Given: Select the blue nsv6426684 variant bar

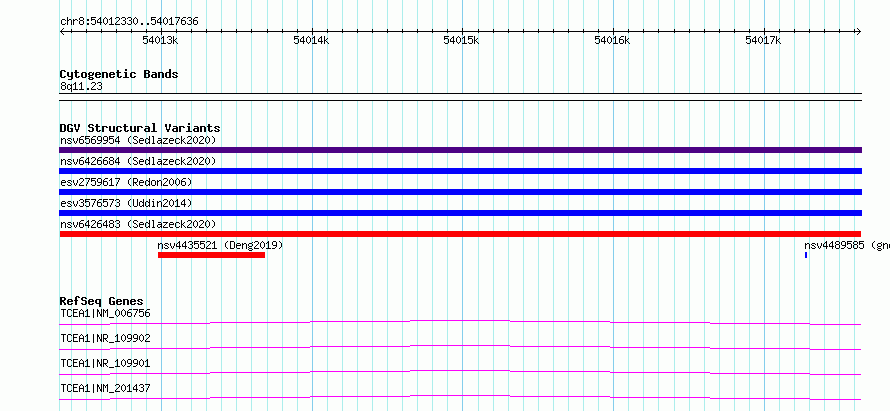Looking at the screenshot, I should point(460,171).
